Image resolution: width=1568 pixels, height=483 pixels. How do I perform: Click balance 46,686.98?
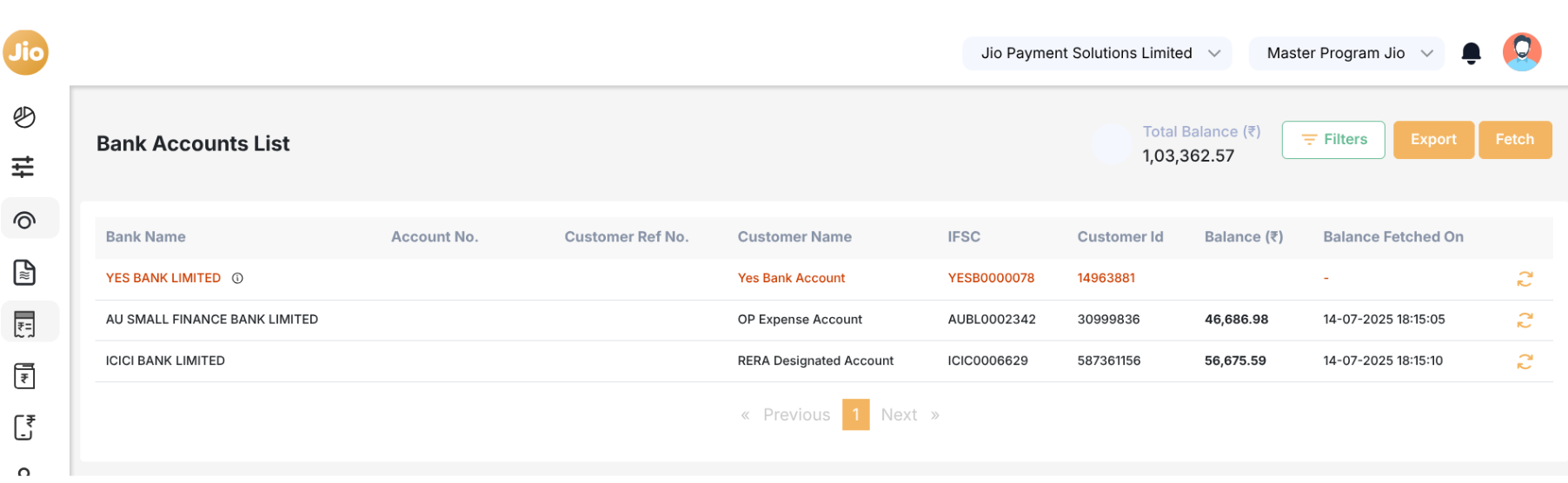1236,320
